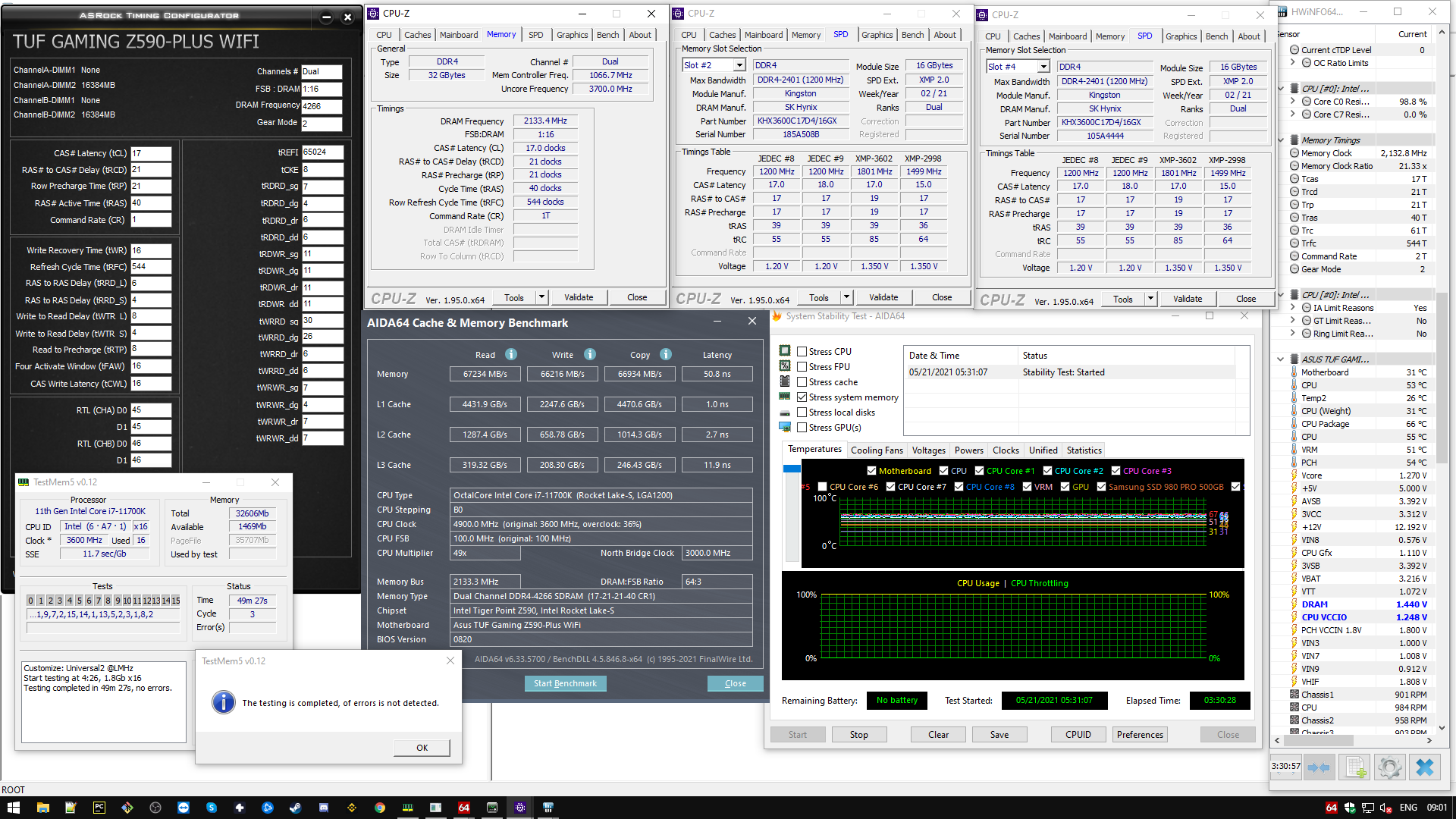Switch to Cooling Fans tab
The image size is (1456, 819).
(877, 450)
